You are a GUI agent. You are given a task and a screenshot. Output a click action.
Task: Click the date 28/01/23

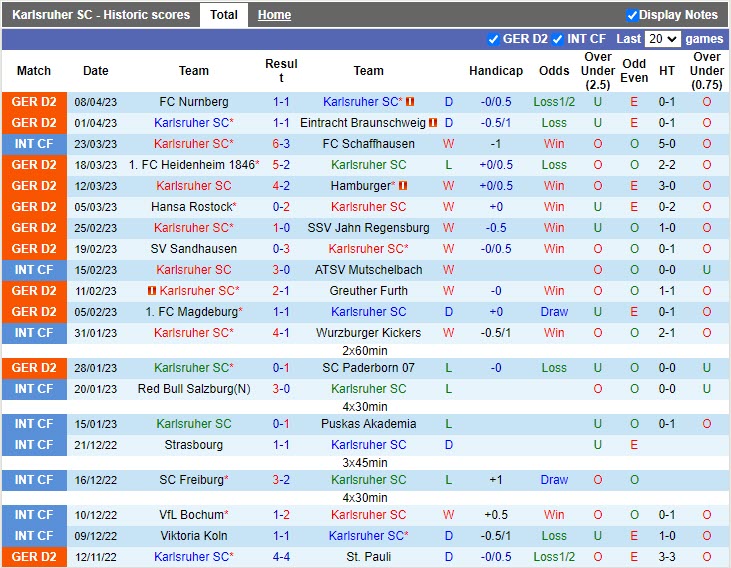[x=96, y=367]
